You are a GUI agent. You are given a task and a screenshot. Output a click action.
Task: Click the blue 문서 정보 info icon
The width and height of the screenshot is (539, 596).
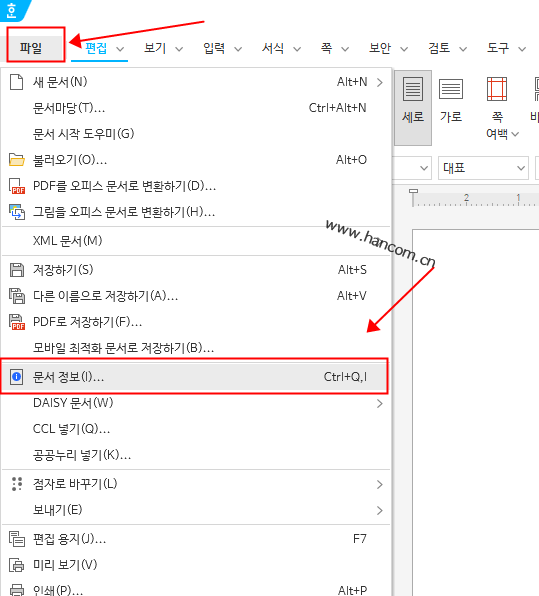coord(16,377)
